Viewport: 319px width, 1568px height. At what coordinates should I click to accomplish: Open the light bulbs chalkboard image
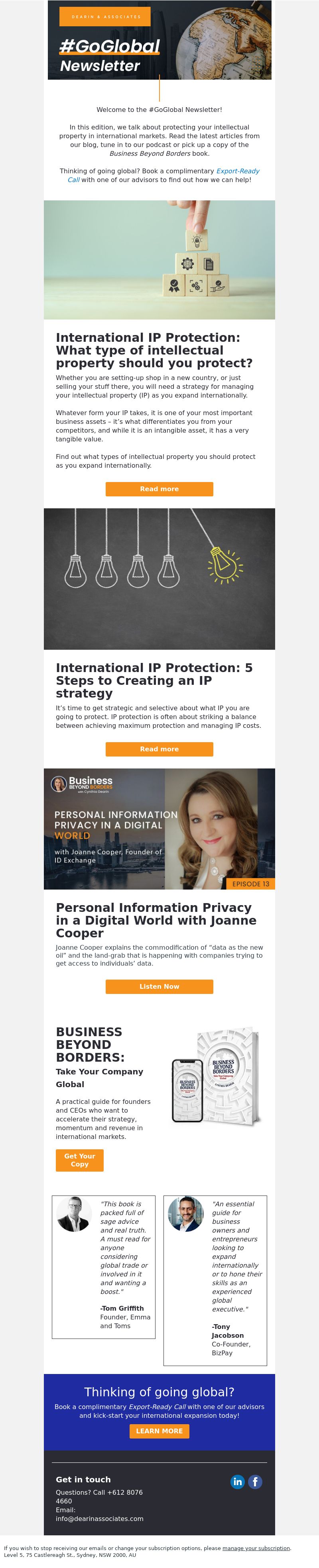(x=159, y=579)
